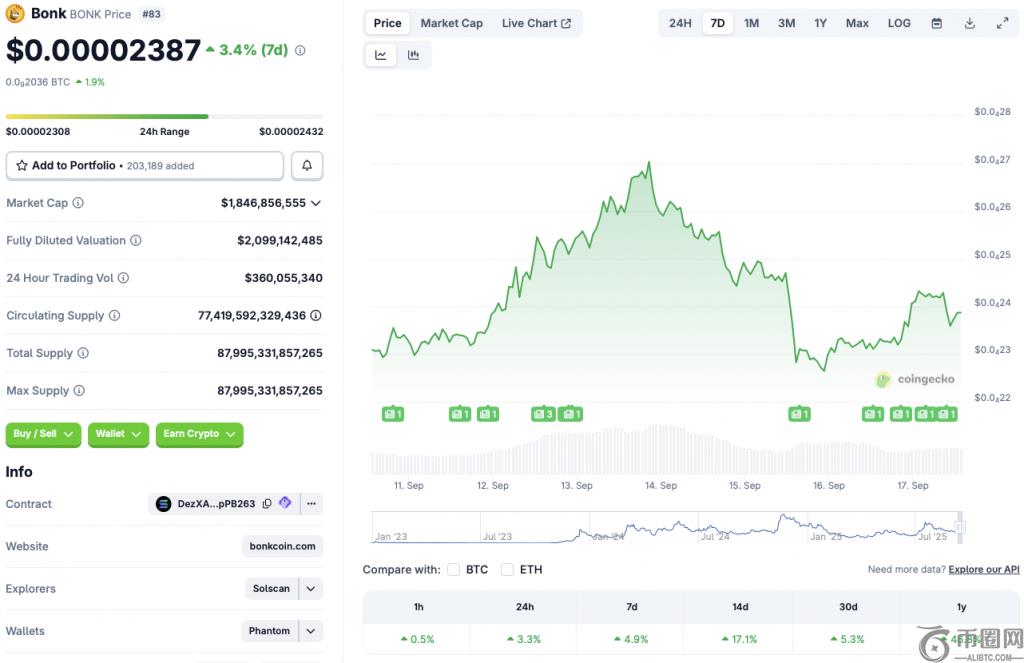Screen dimensions: 1024x663
Task: Expand the Solscan explorers dropdown
Action: (311, 589)
